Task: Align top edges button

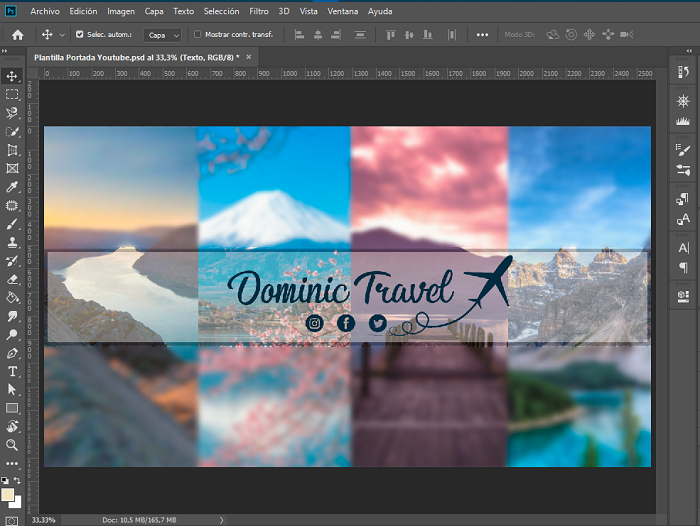Action: (x=391, y=34)
